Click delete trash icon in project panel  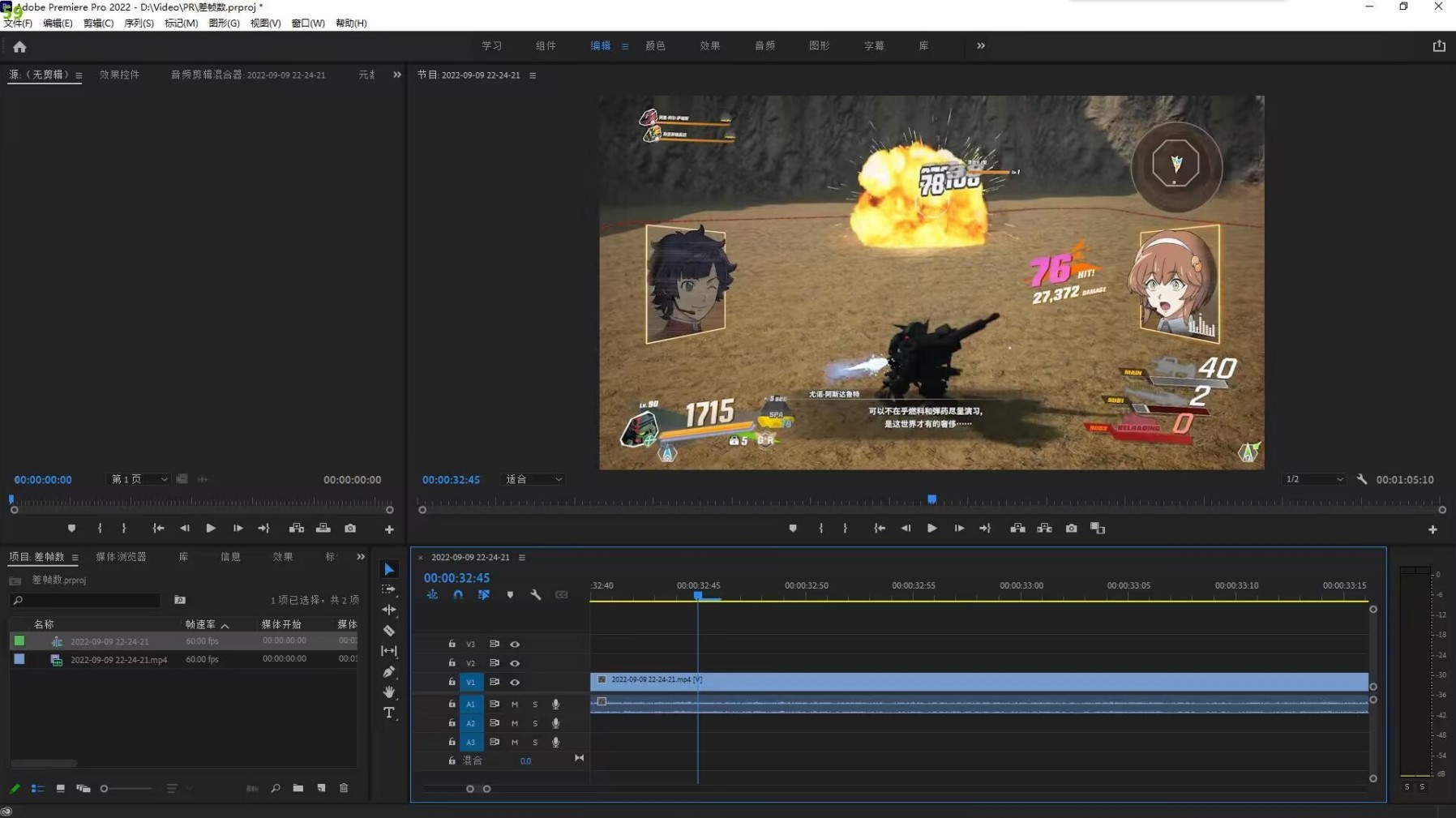tap(344, 788)
